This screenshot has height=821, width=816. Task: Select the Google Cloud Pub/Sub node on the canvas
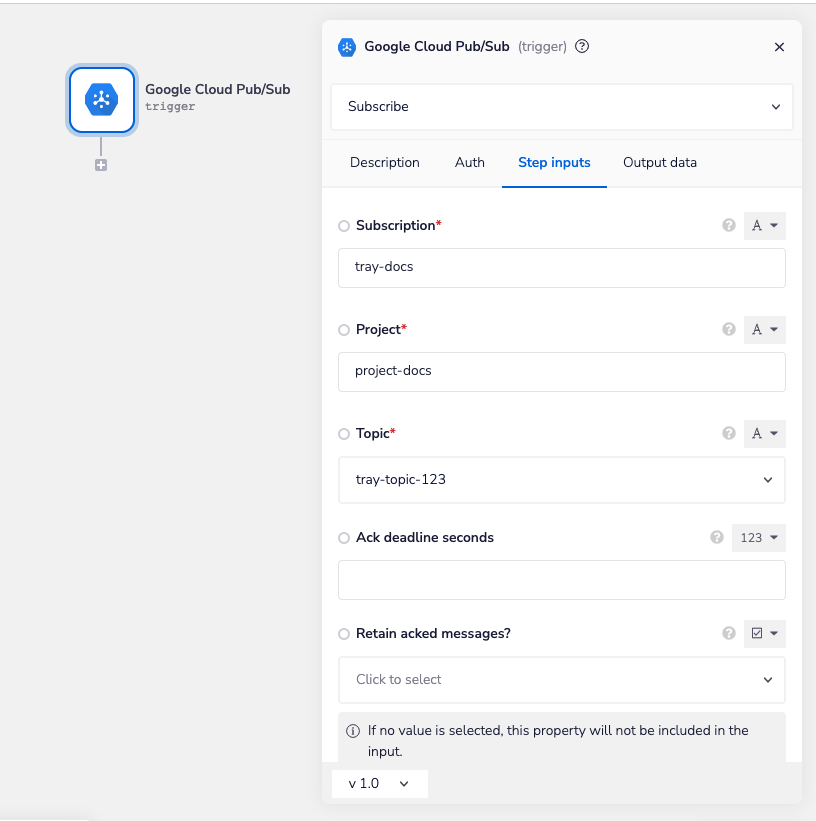[x=101, y=100]
